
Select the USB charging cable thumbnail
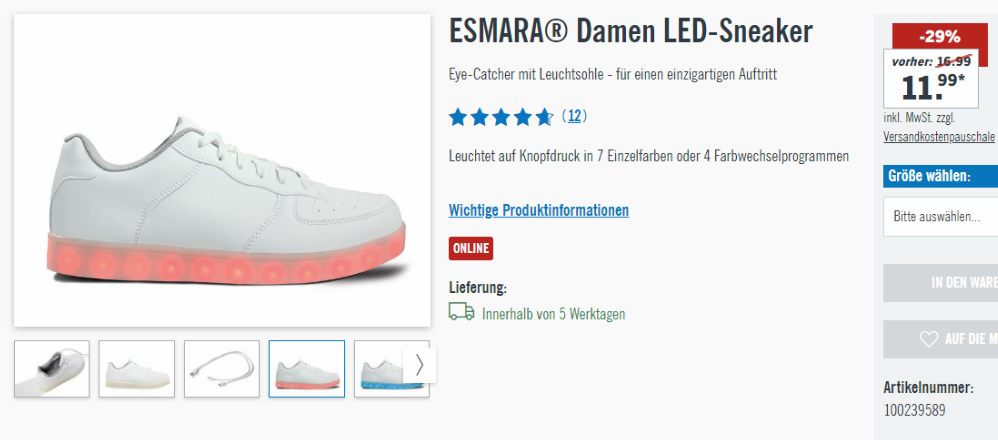coord(222,369)
